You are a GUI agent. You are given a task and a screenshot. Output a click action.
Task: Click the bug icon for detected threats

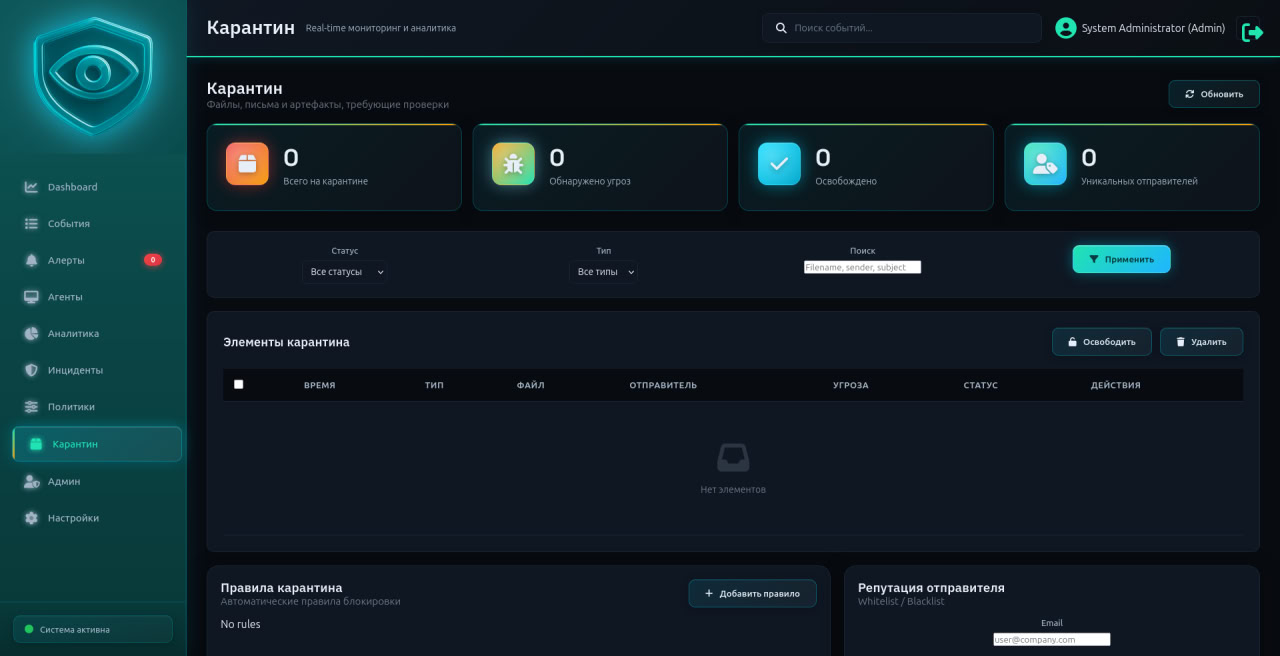[513, 164]
